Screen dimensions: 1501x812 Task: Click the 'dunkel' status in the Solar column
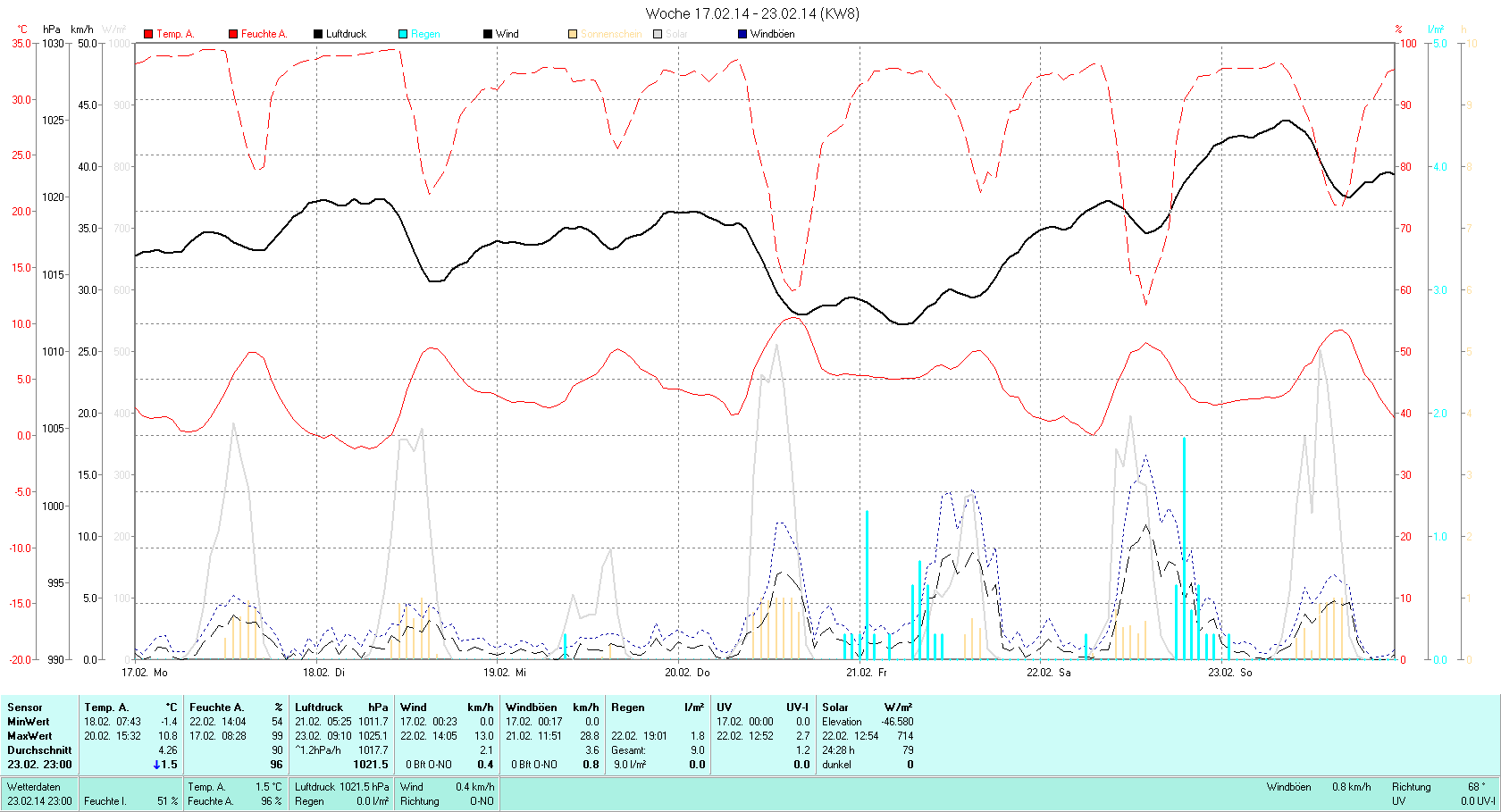pyautogui.click(x=836, y=764)
